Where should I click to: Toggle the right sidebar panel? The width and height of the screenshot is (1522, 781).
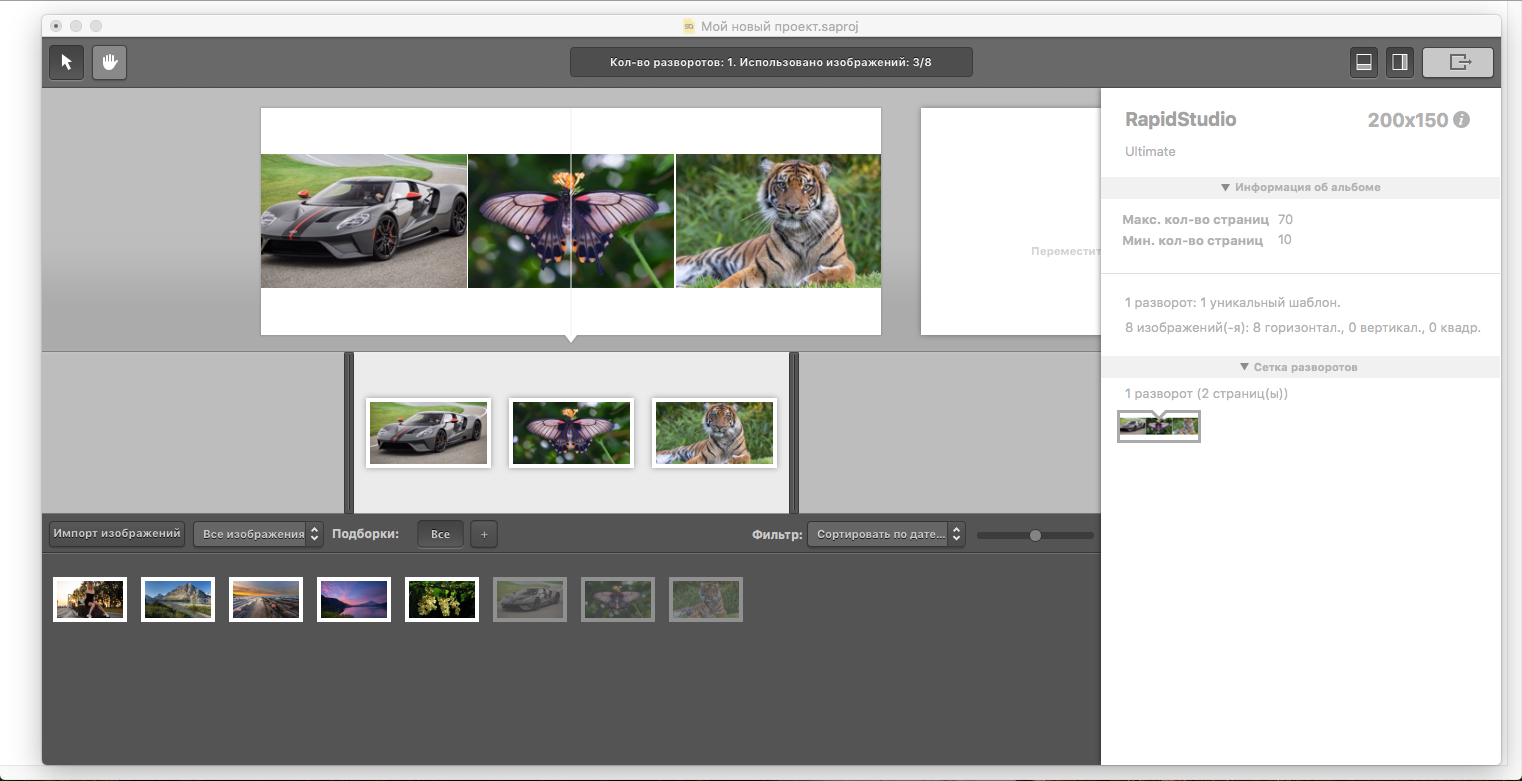coord(1400,62)
